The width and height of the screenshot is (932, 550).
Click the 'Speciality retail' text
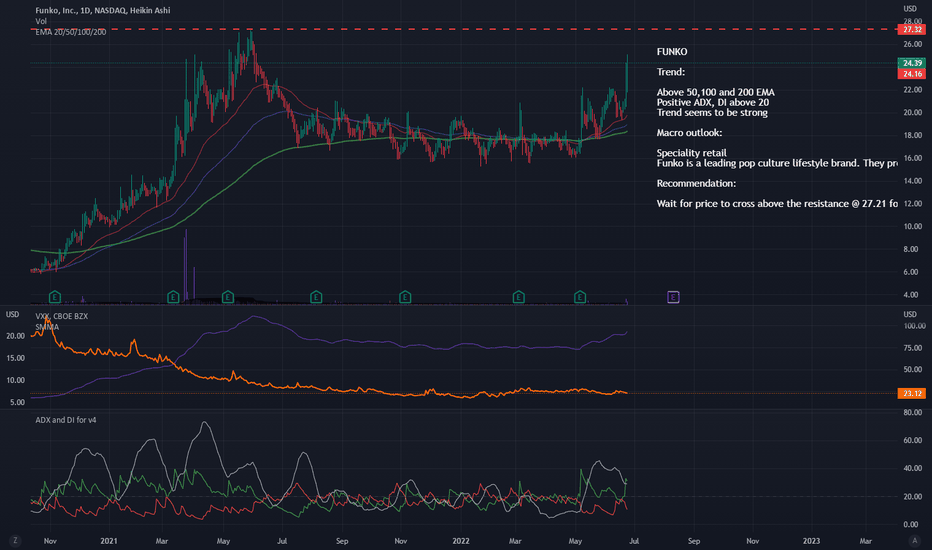click(691, 153)
